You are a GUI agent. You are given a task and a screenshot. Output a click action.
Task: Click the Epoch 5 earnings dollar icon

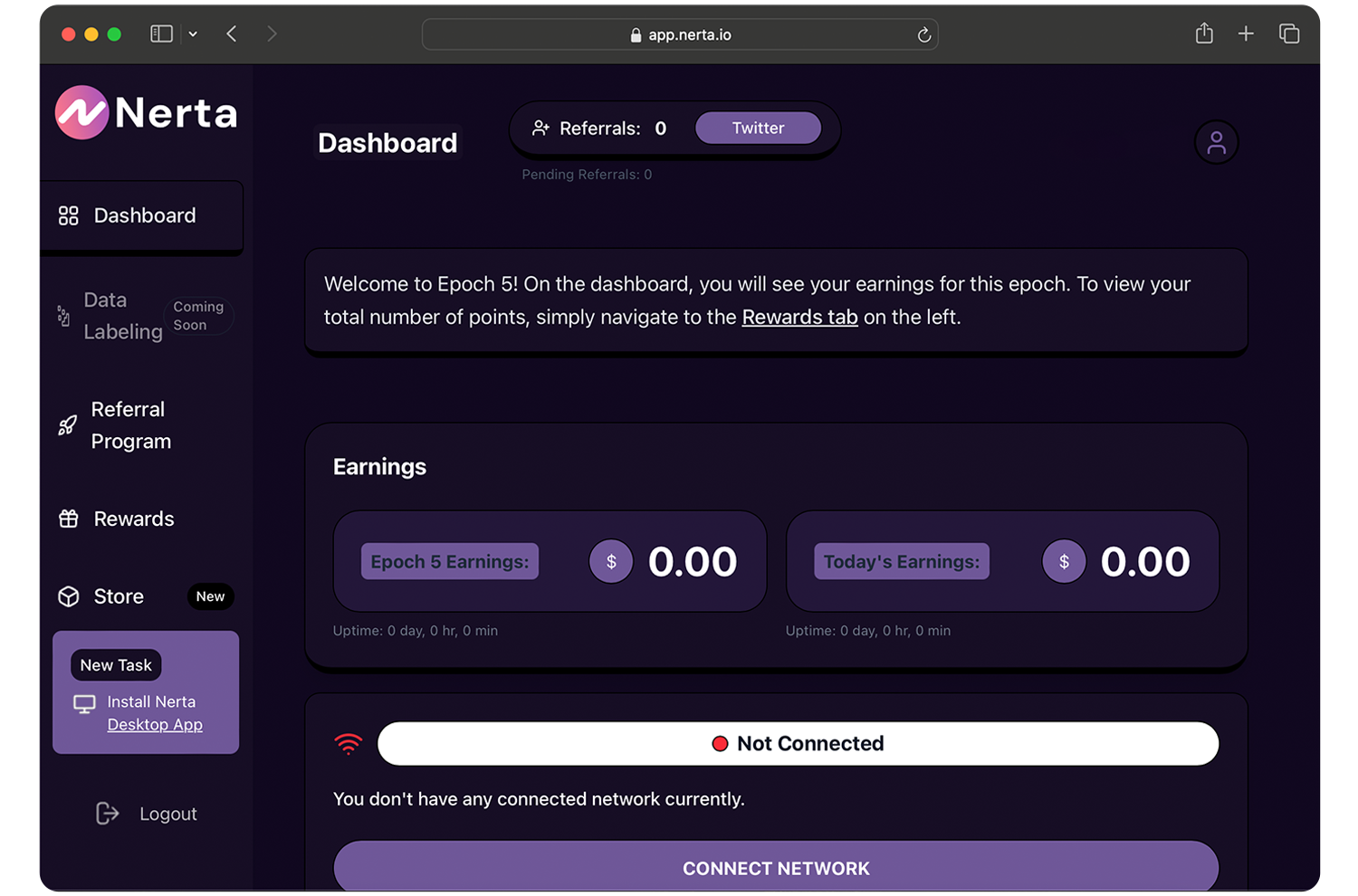click(x=611, y=562)
